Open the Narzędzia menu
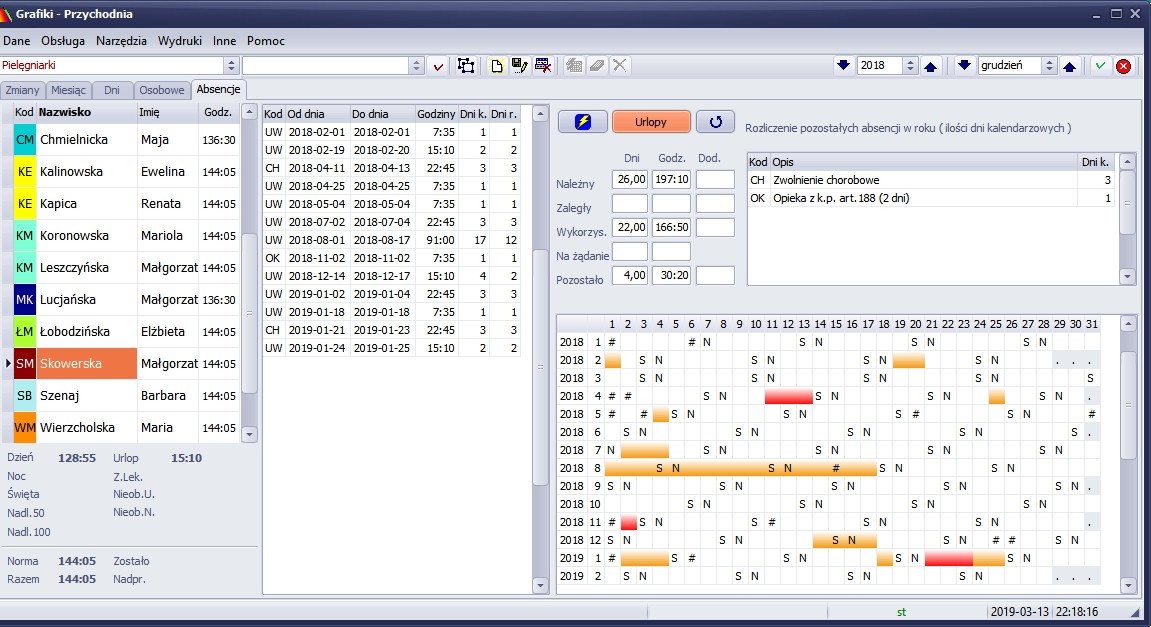Image resolution: width=1151 pixels, height=627 pixels. pos(121,41)
